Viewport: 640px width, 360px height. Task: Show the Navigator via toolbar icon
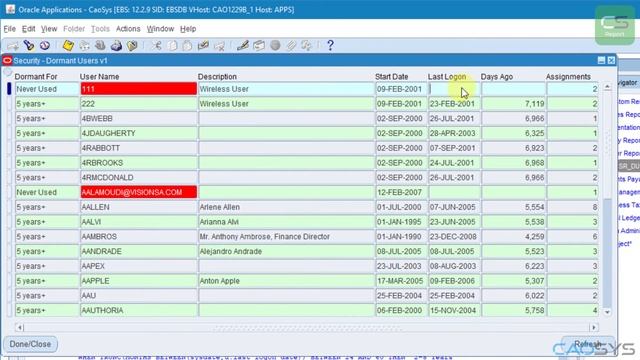(44, 45)
